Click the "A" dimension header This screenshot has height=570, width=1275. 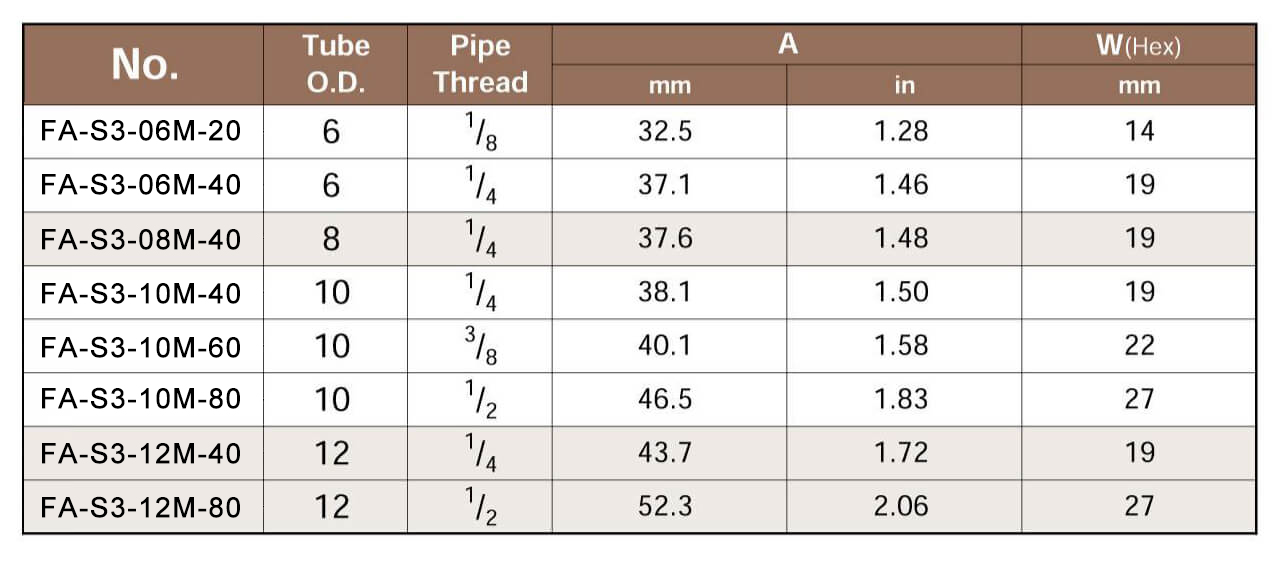787,45
